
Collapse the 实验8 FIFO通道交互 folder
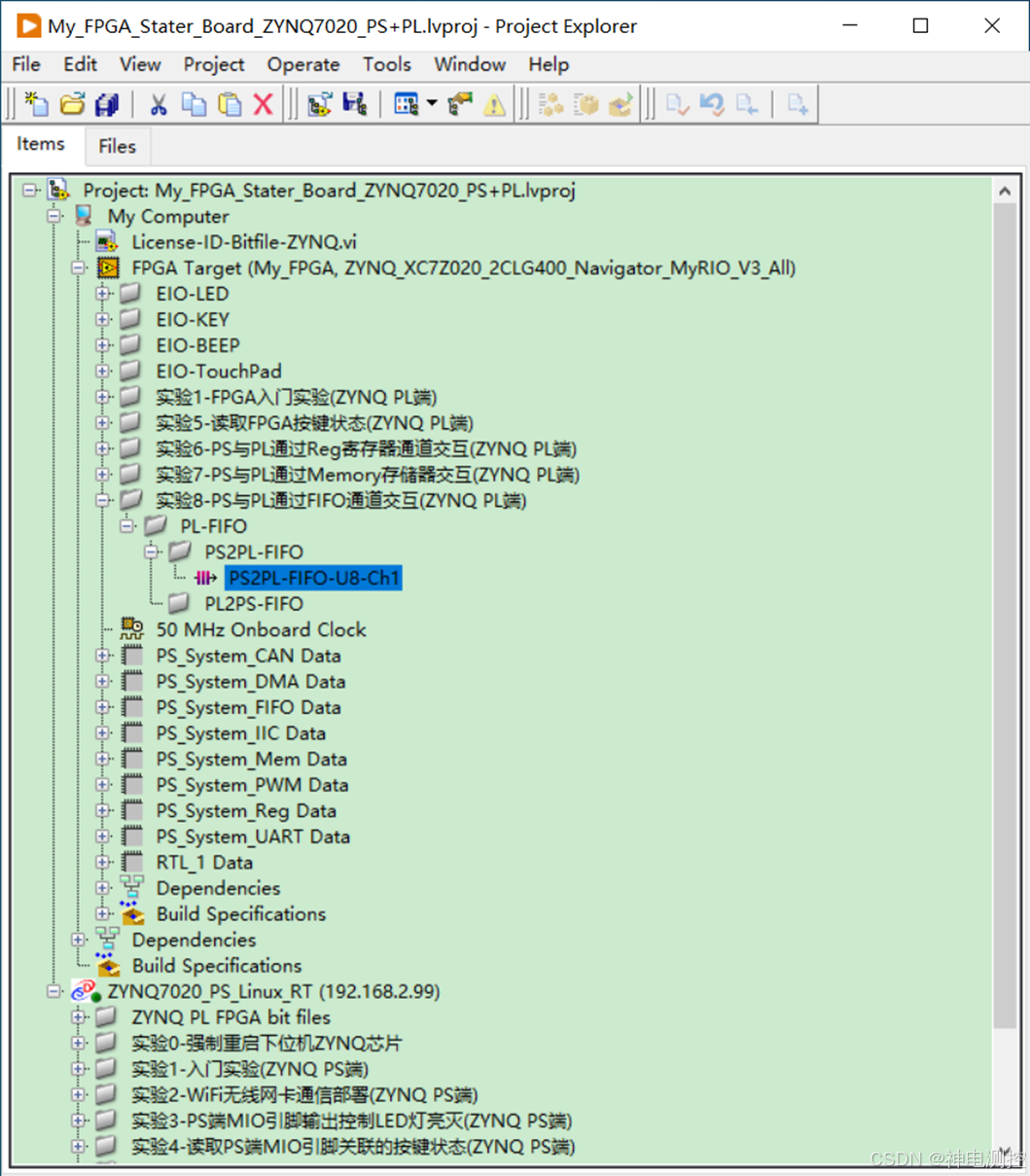103,500
